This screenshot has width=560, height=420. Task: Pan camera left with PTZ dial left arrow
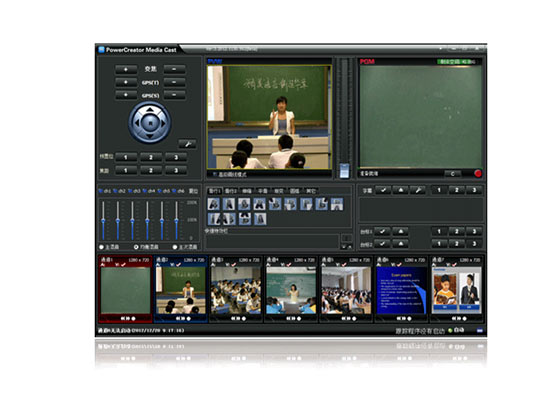(137, 122)
